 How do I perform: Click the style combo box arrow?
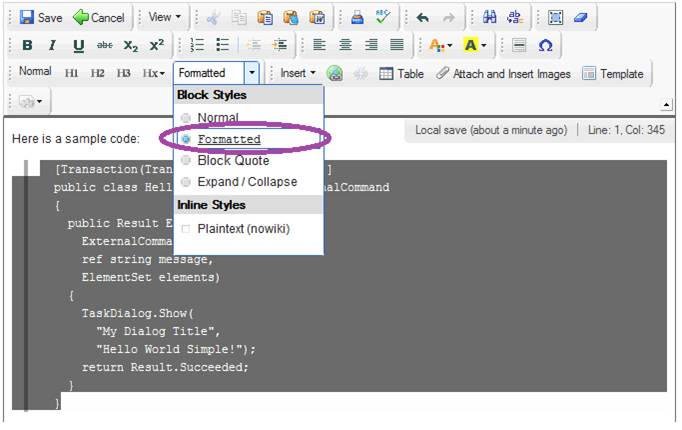252,73
